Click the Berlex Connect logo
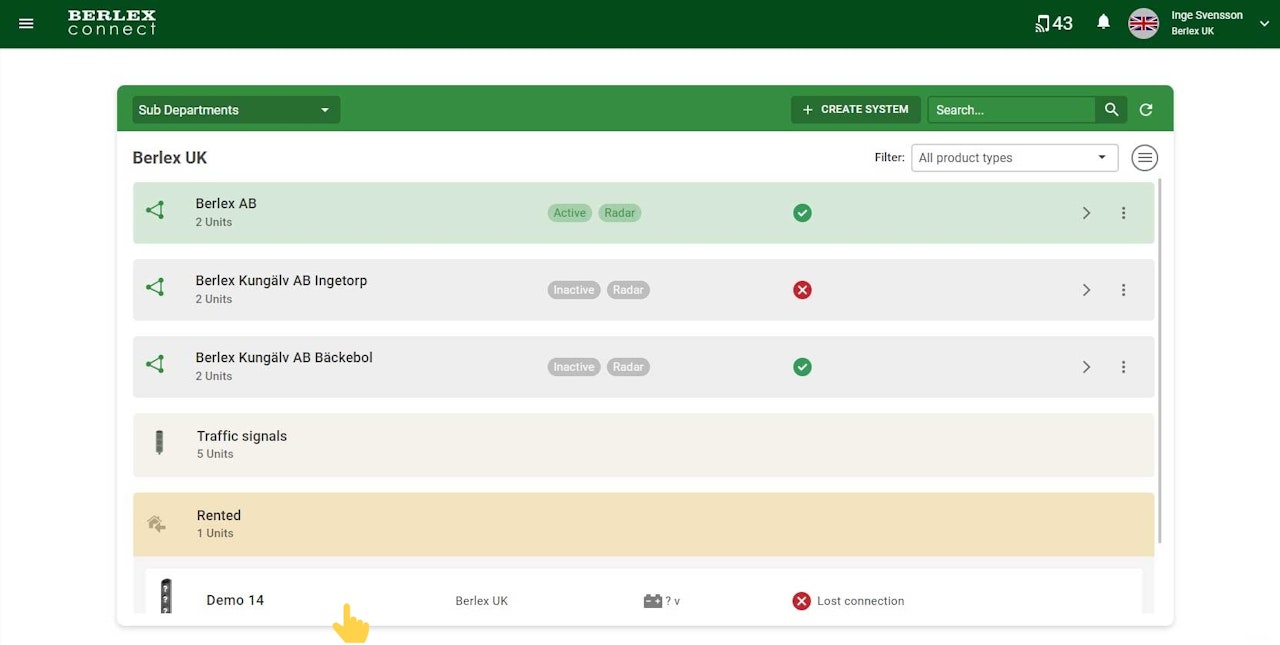The width and height of the screenshot is (1280, 645). click(112, 23)
